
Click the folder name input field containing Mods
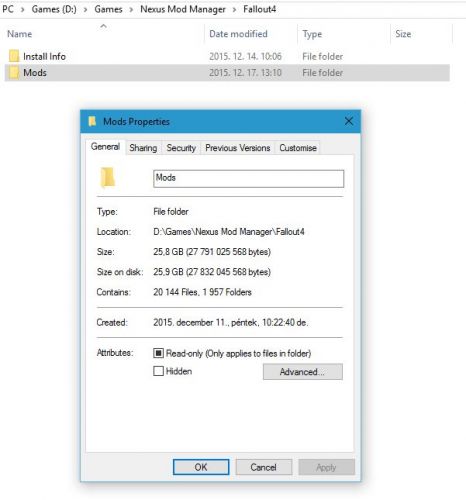tap(248, 178)
